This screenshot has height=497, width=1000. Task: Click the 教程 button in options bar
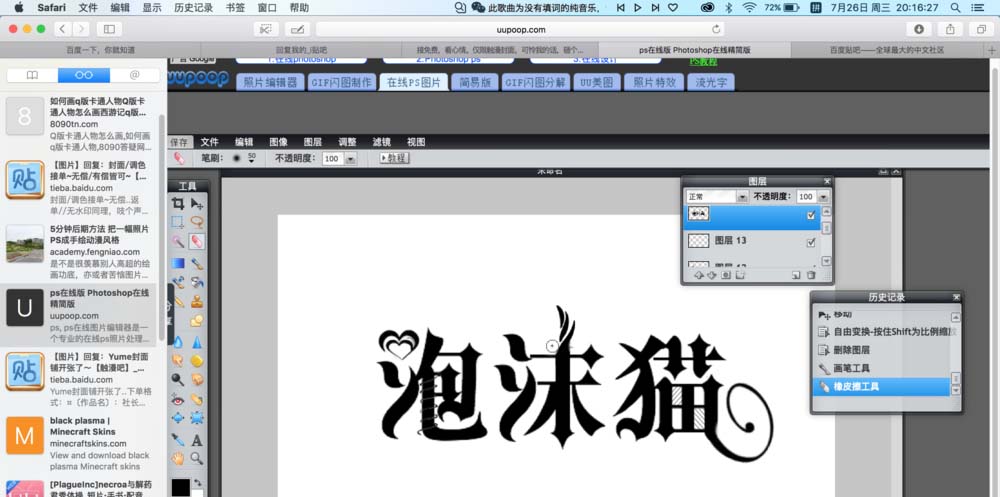[x=394, y=158]
